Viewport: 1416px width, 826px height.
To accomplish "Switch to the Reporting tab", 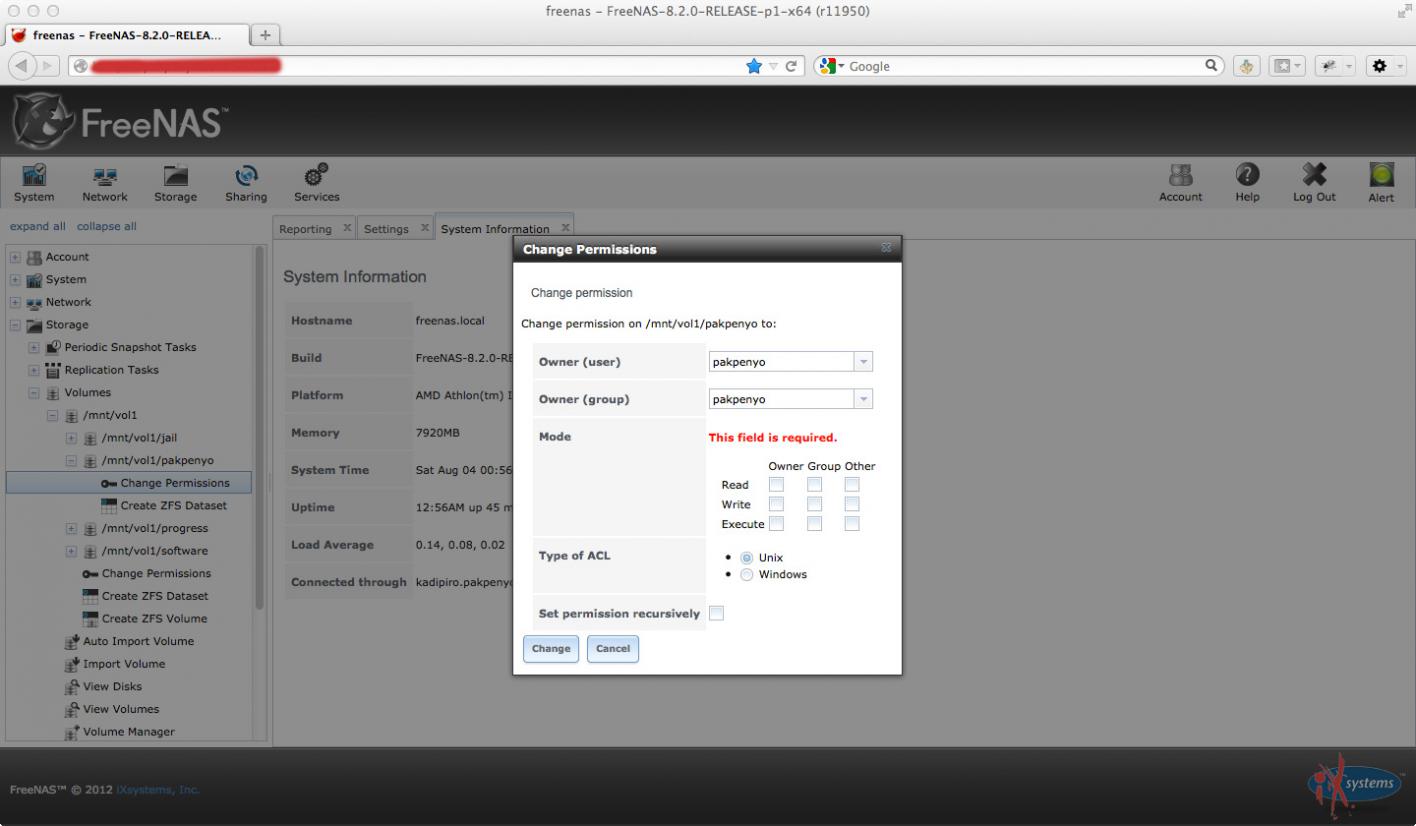I will [305, 229].
